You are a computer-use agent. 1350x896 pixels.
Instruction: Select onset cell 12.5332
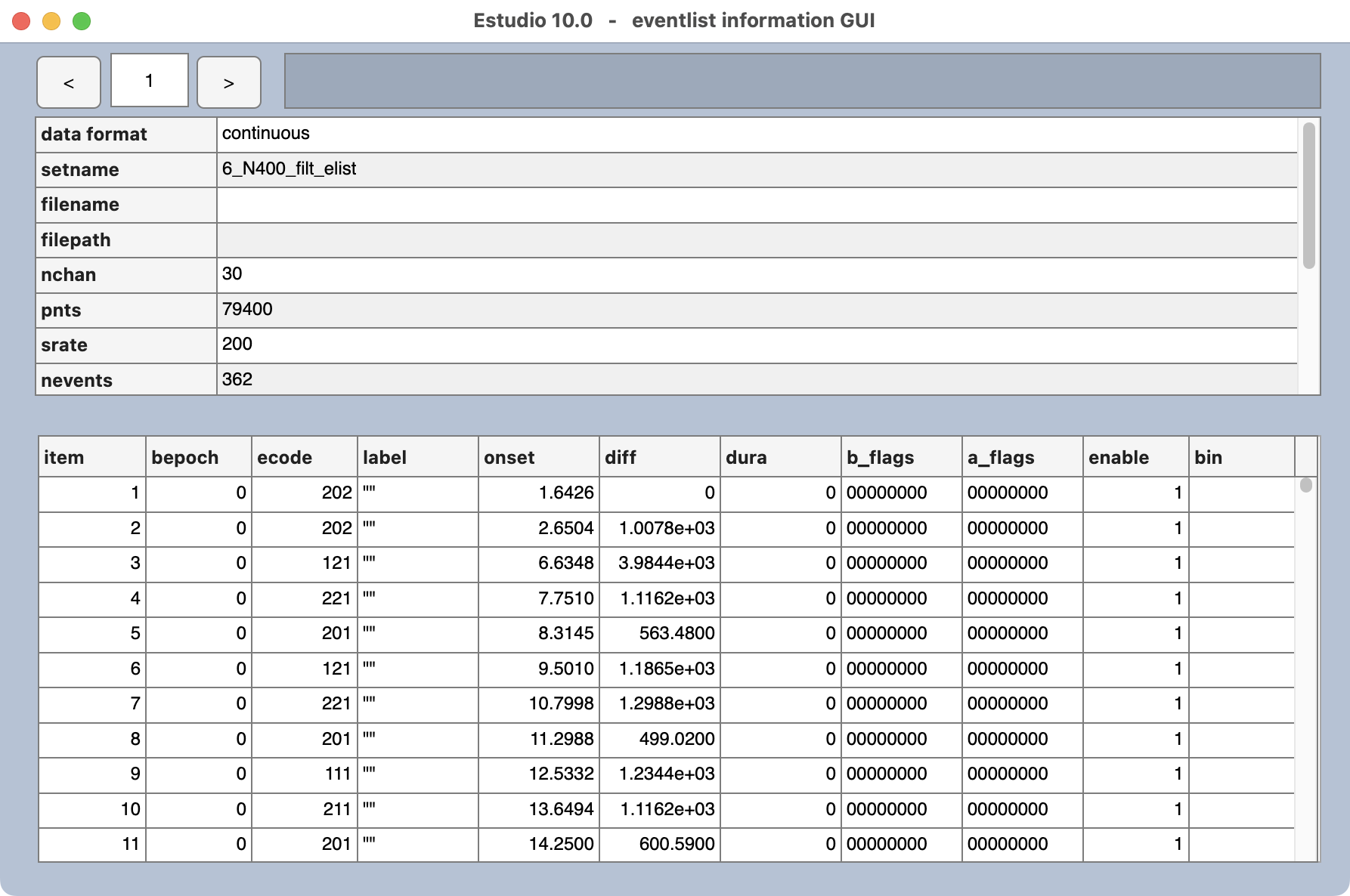[539, 775]
